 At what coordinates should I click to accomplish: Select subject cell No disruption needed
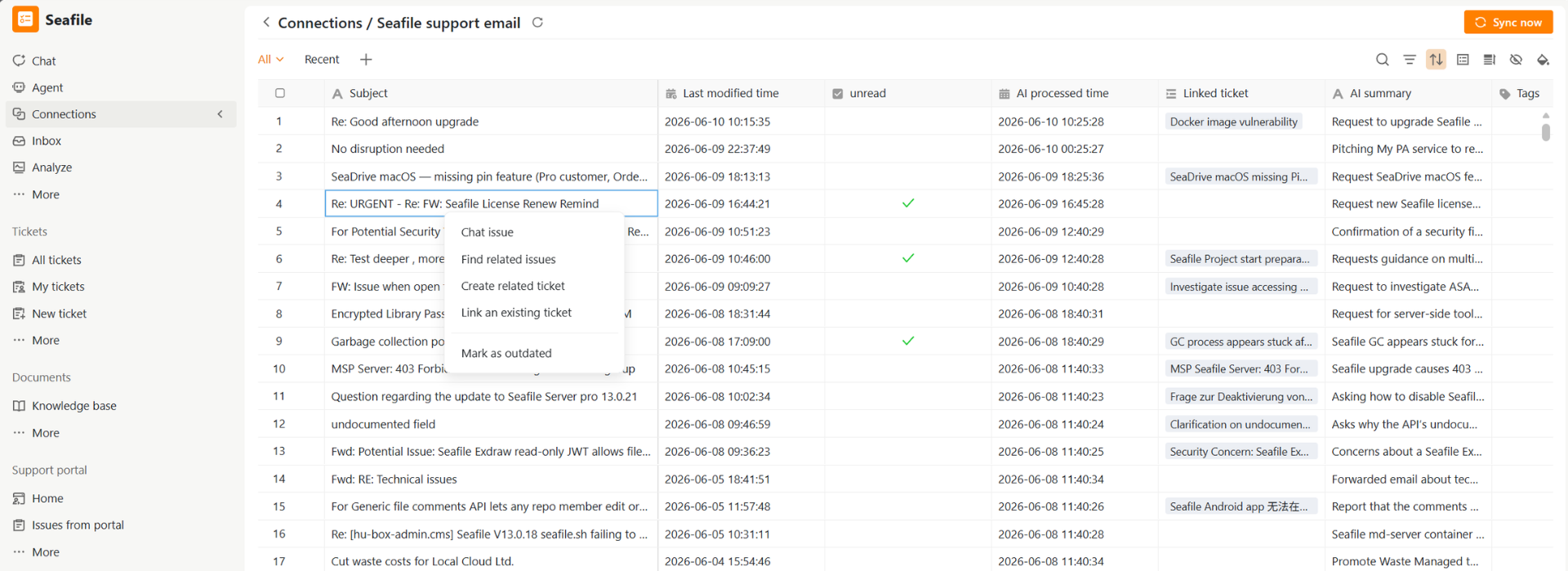coord(491,149)
